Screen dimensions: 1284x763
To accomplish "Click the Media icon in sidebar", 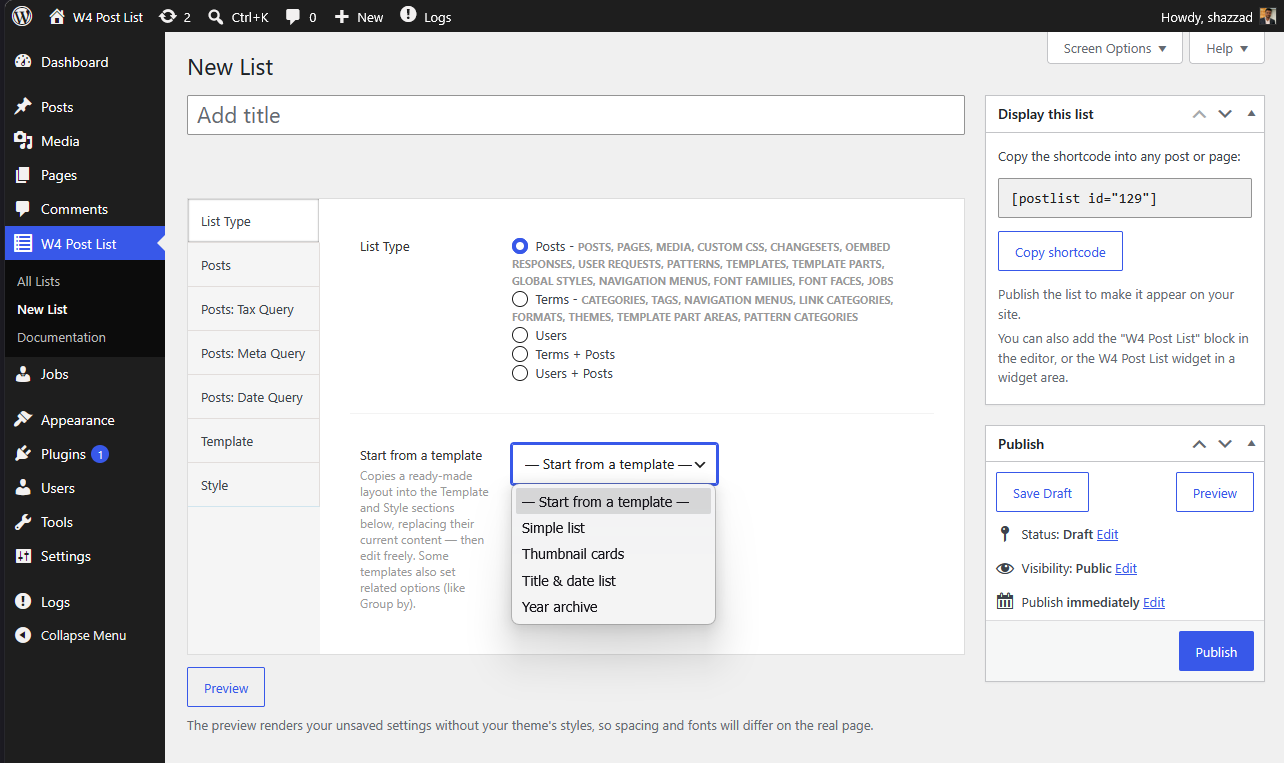I will [x=23, y=141].
